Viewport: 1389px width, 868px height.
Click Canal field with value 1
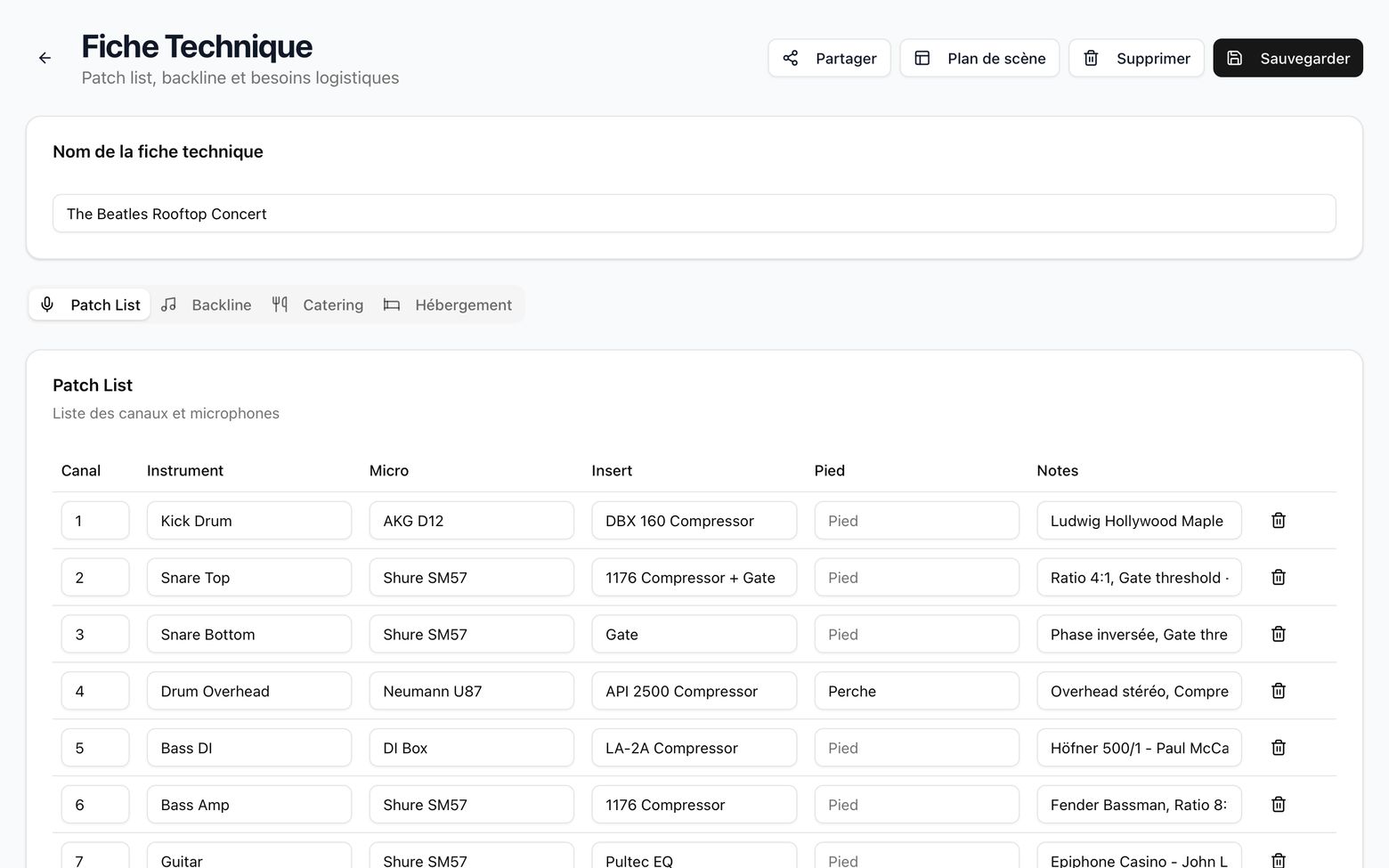[x=95, y=521]
